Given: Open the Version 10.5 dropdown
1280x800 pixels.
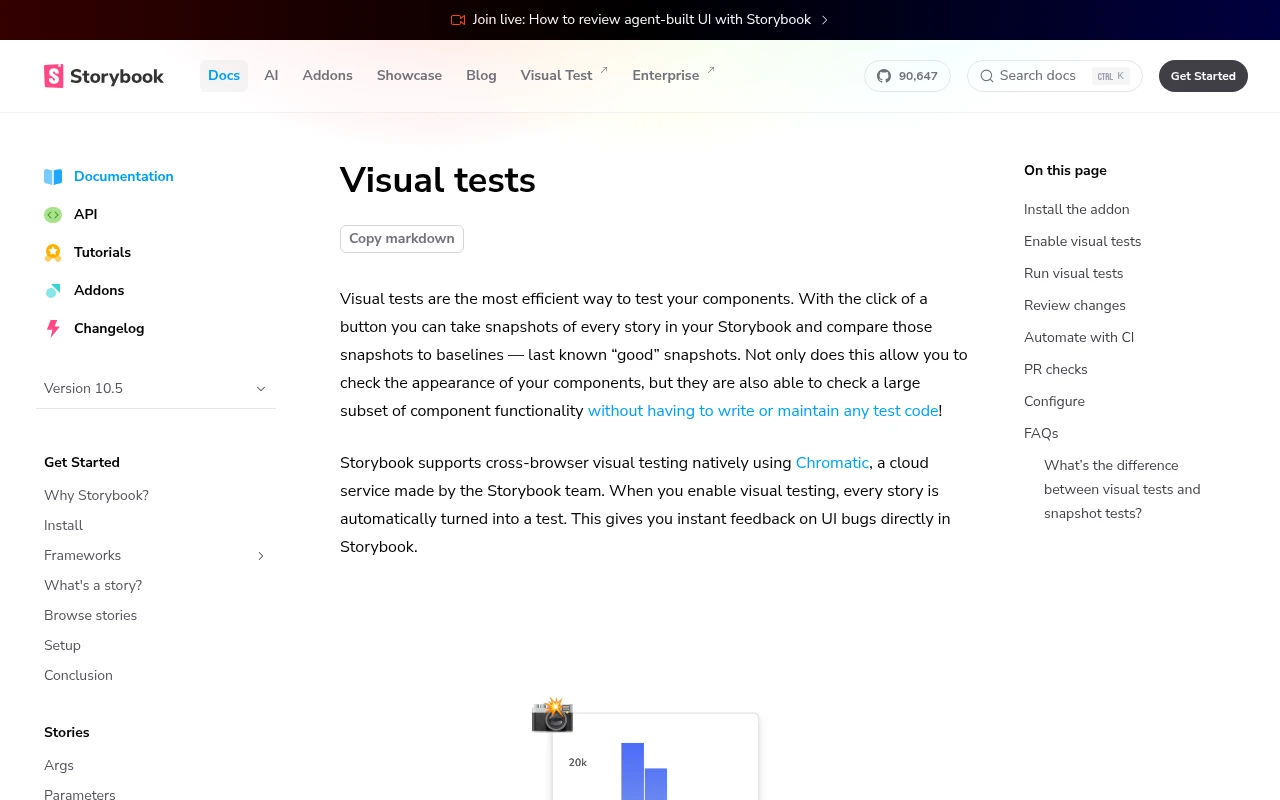Looking at the screenshot, I should [156, 388].
